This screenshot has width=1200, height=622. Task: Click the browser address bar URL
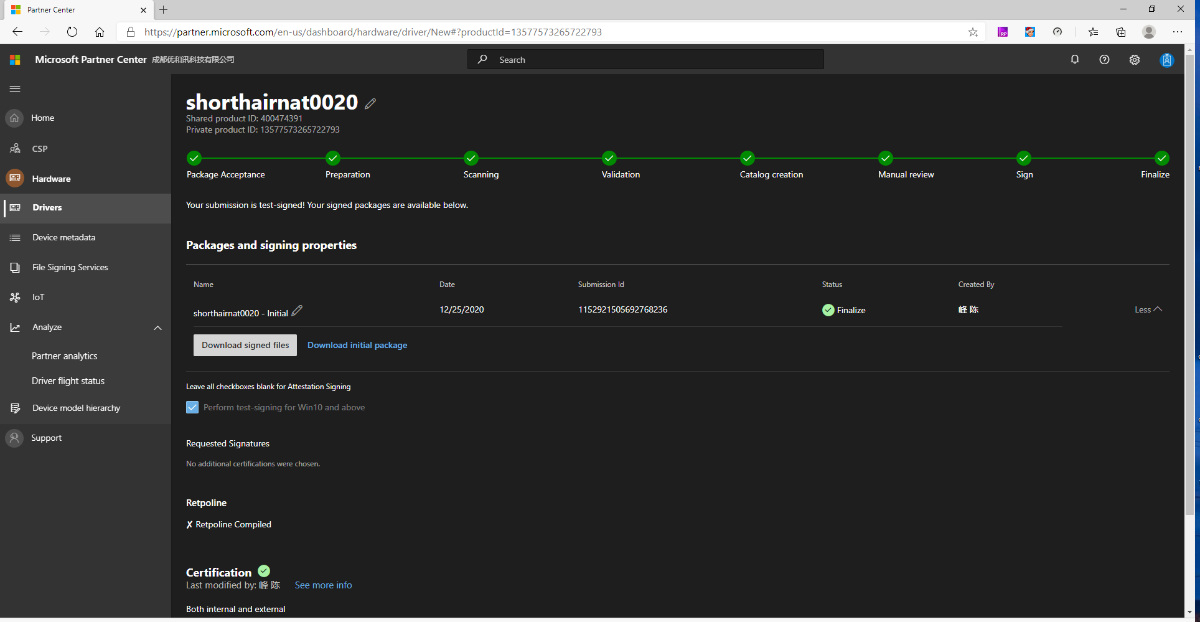373,32
